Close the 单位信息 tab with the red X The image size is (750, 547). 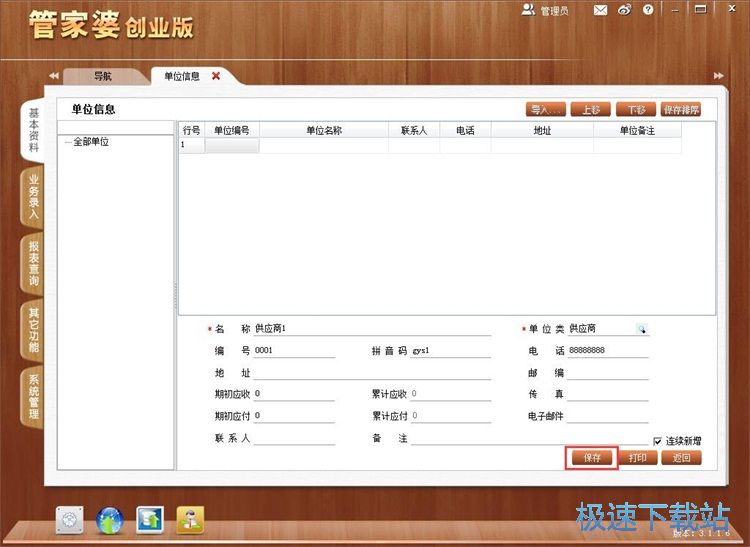[x=216, y=76]
